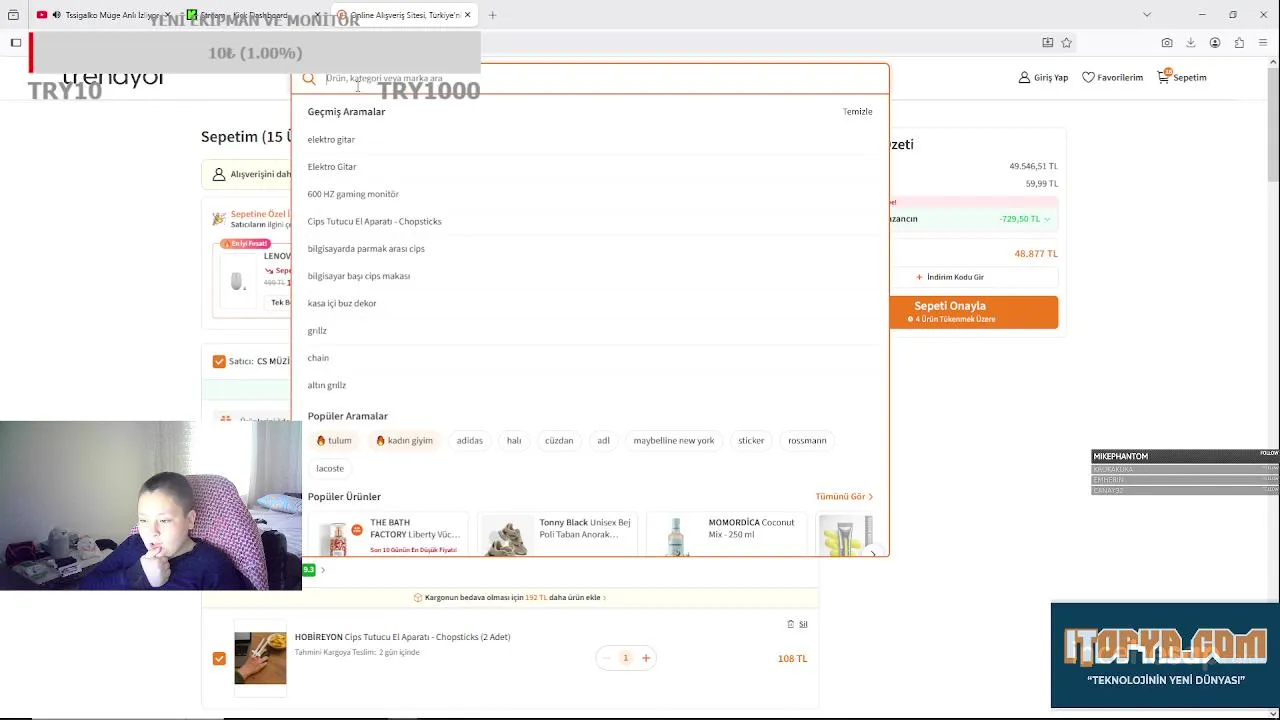1280x720 pixels.
Task: Click the browser screenshot camera icon
Action: click(x=1167, y=43)
